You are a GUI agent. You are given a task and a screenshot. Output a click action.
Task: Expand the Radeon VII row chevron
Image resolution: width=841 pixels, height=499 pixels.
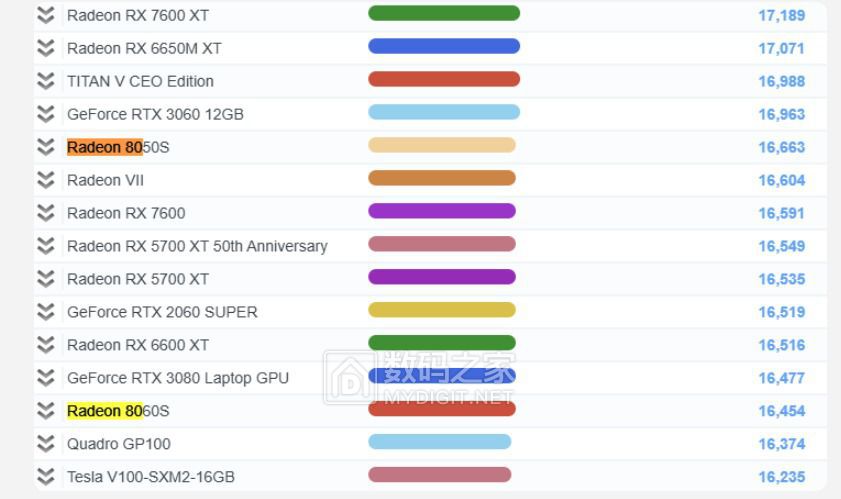click(x=46, y=180)
